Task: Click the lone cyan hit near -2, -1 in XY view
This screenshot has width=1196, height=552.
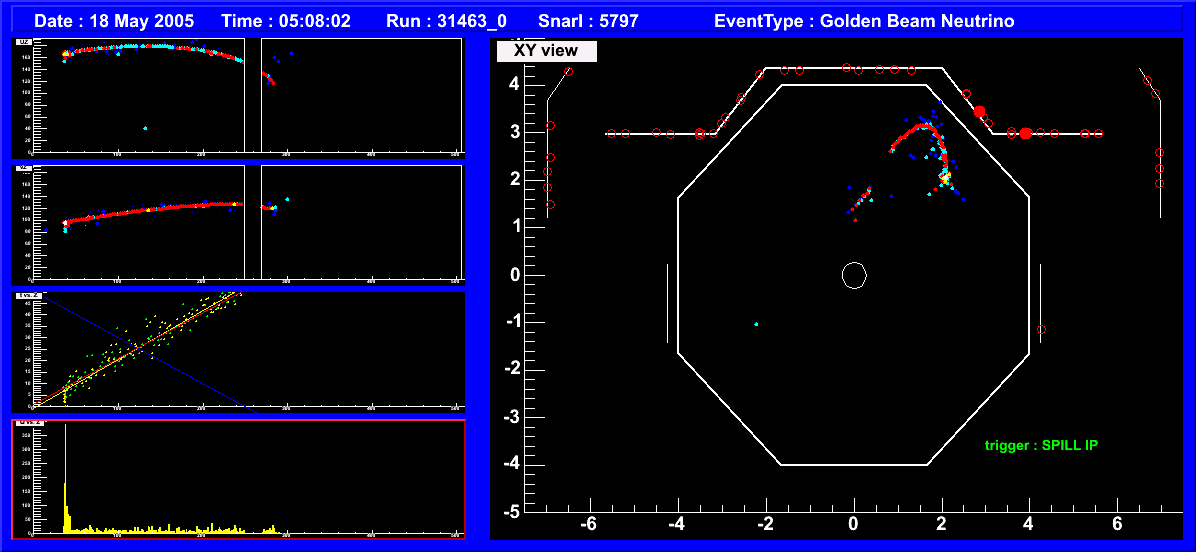Action: point(756,324)
